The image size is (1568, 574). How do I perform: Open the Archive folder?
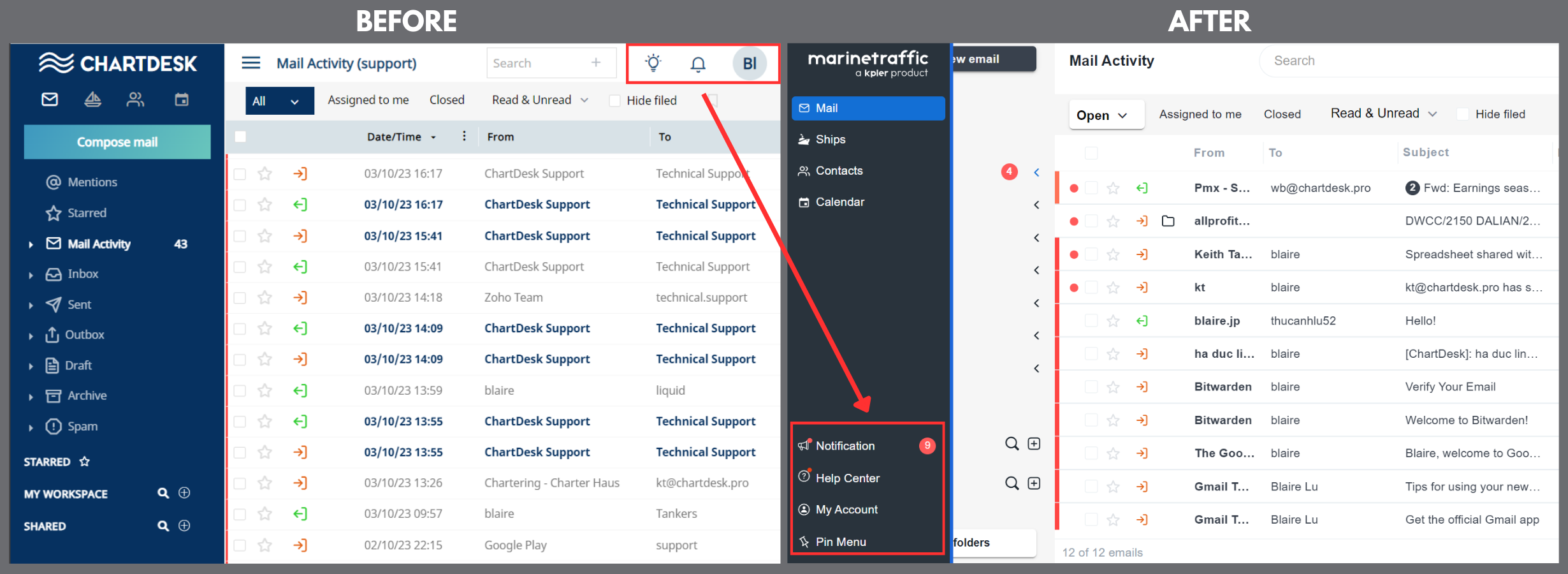[76, 395]
